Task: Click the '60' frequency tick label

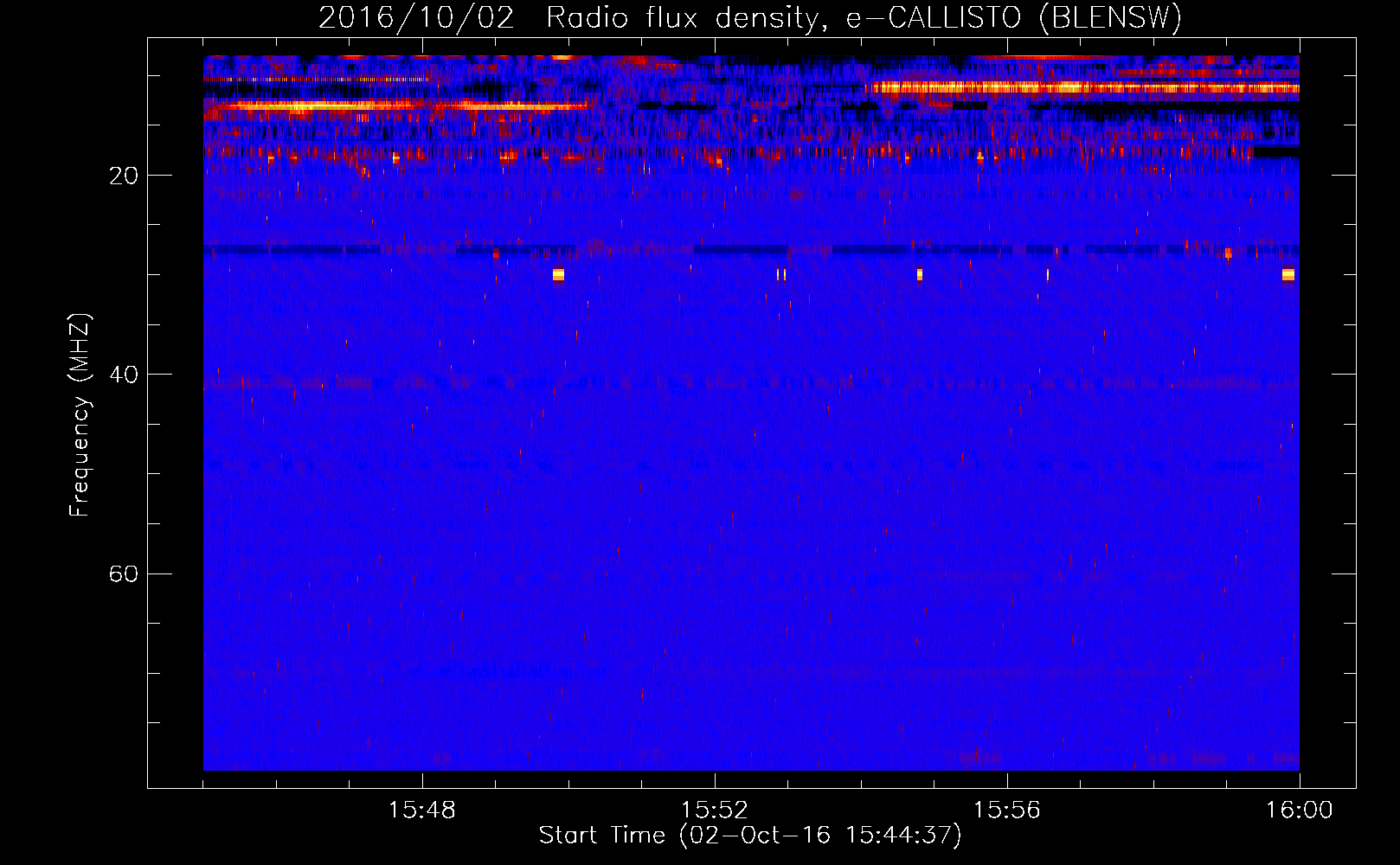Action: pos(124,573)
